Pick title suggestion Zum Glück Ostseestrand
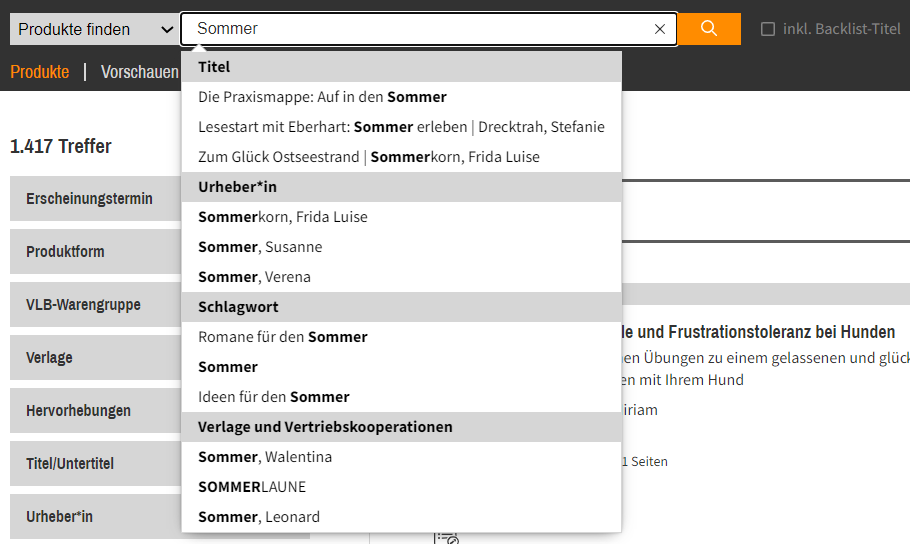910x544 pixels. [401, 157]
